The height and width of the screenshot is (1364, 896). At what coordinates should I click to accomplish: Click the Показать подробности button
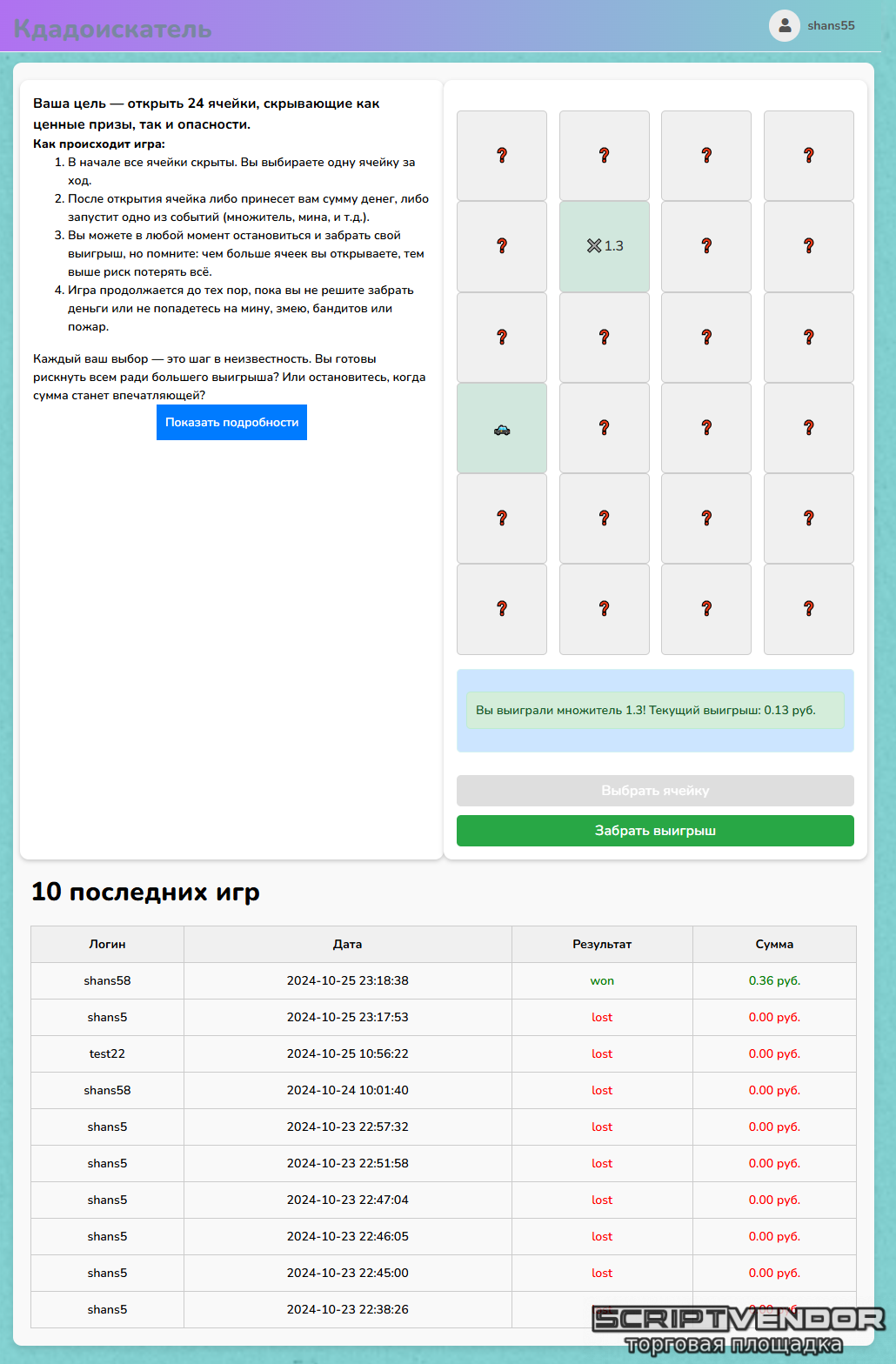click(x=231, y=423)
